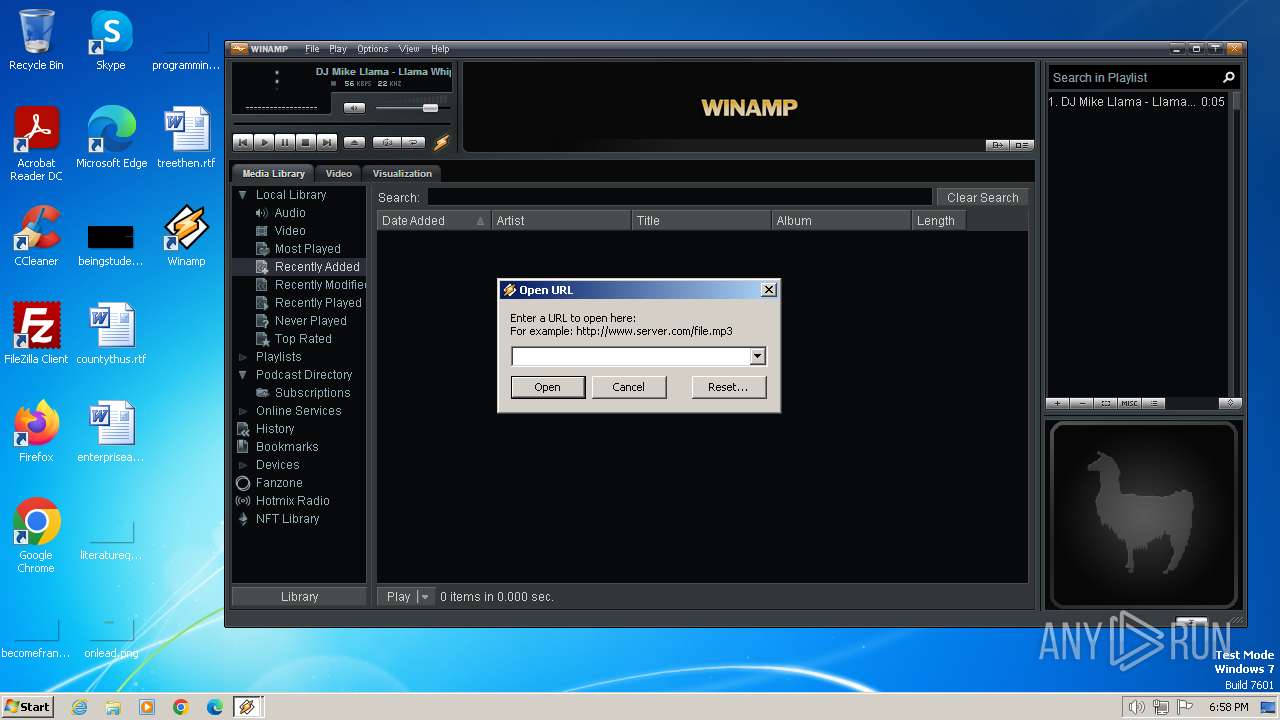
Task: Mute the audio with speaker button
Action: coord(354,108)
